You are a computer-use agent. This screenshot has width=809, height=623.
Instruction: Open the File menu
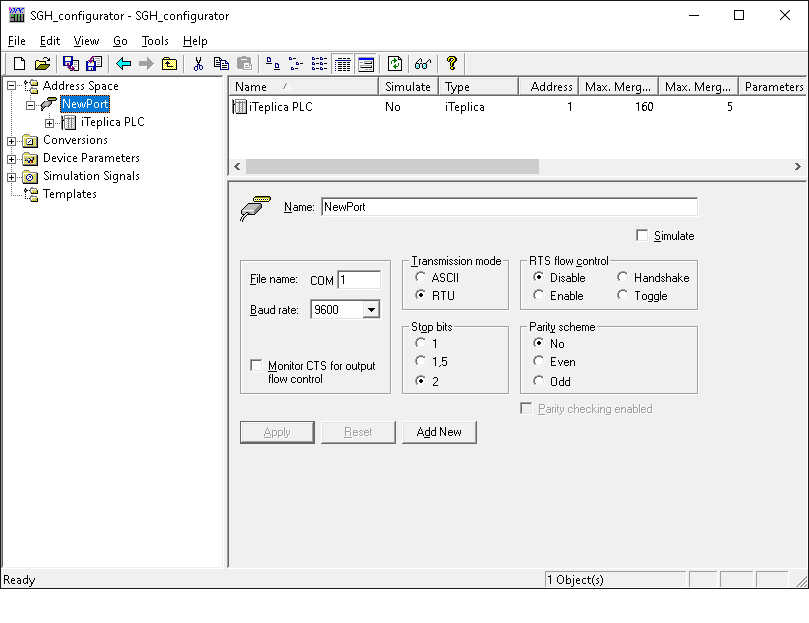17,41
